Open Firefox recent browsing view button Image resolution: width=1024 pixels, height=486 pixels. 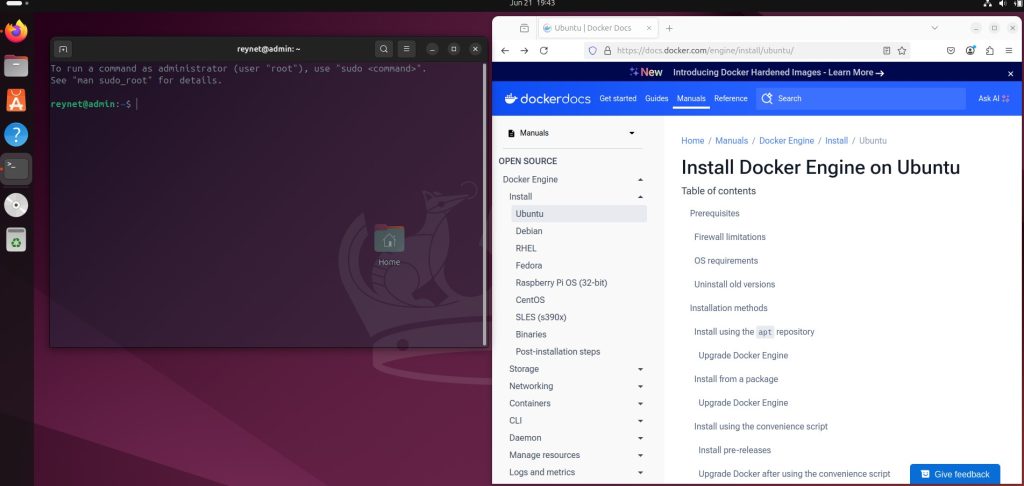tap(524, 28)
